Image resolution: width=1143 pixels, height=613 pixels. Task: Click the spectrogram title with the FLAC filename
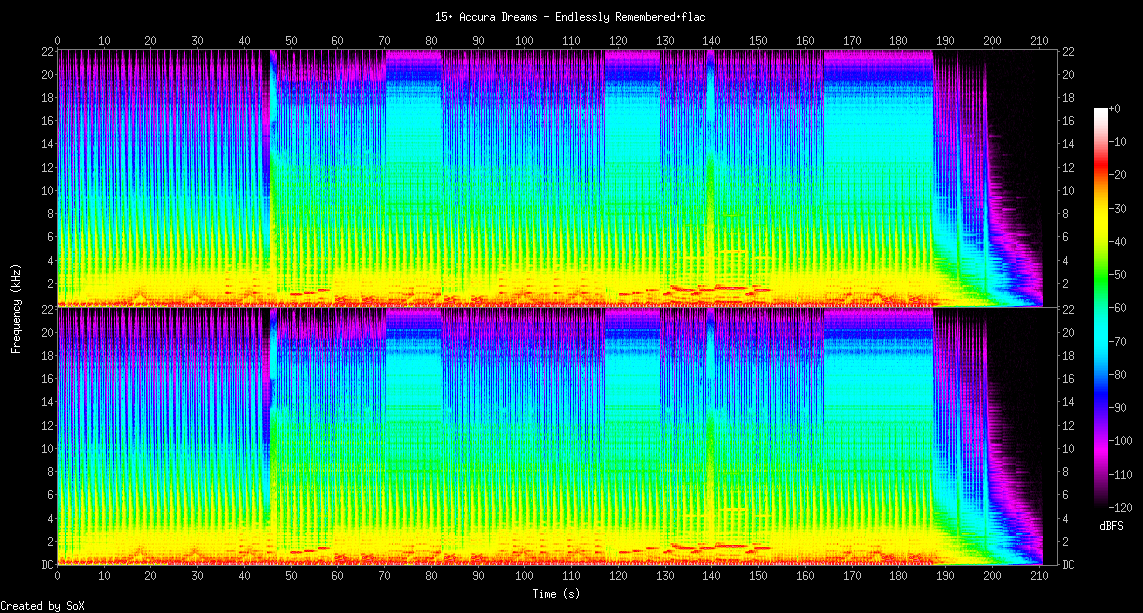click(571, 17)
